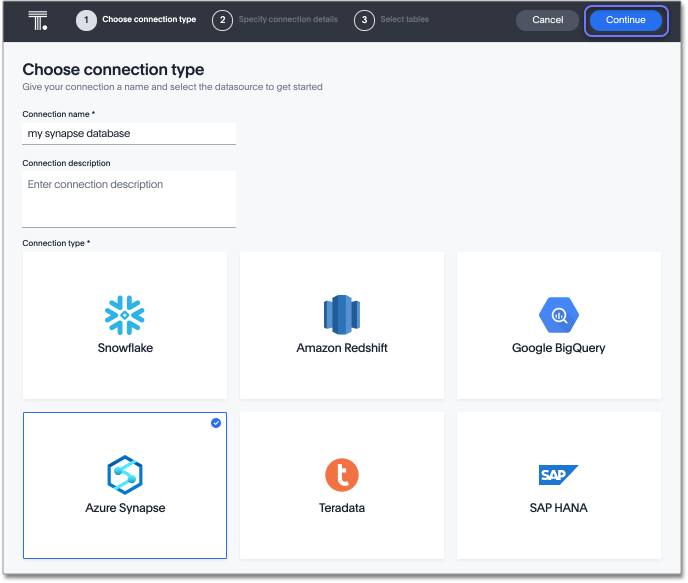688x583 pixels.
Task: Go to step 3 Select tables
Action: 405,20
